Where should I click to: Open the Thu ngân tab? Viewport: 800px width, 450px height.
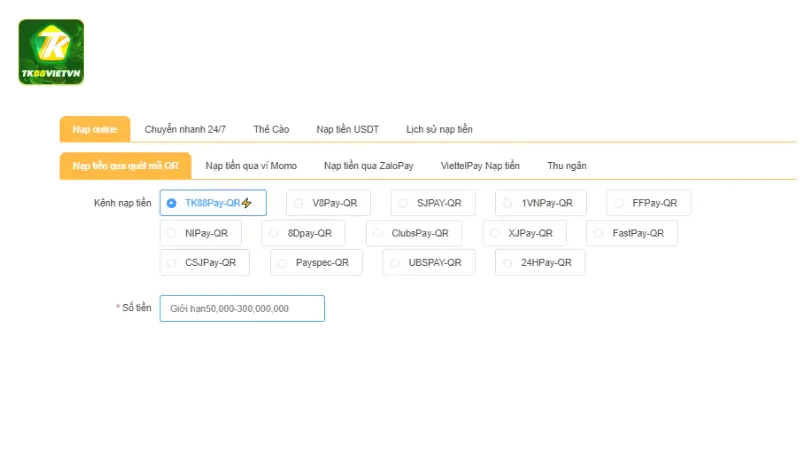click(x=567, y=166)
